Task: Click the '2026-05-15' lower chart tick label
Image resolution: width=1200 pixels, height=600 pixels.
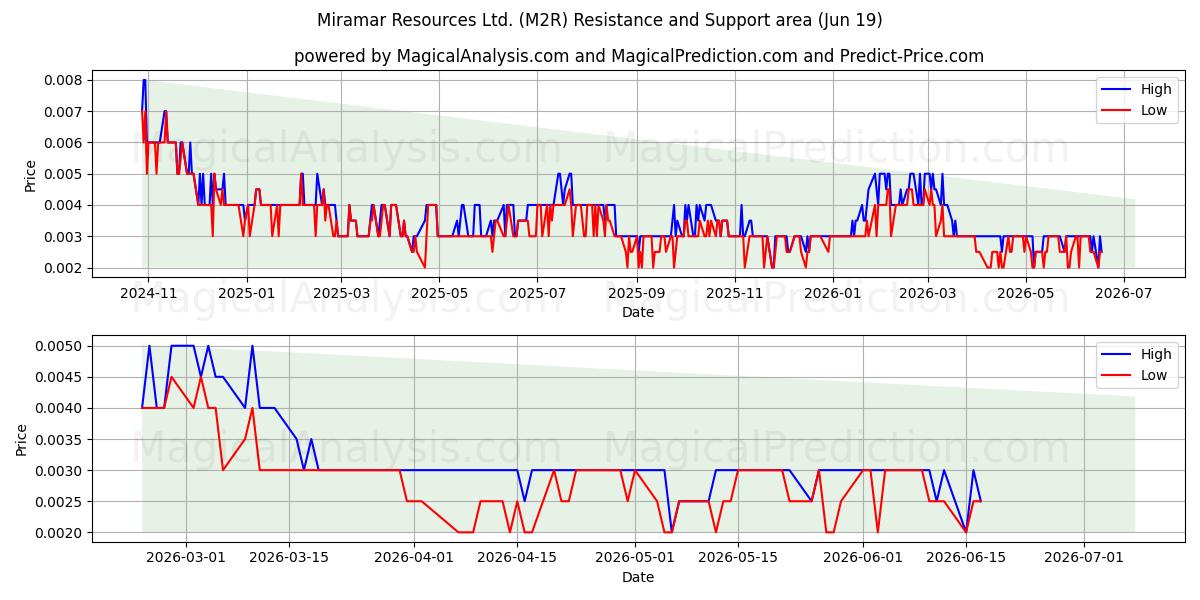Action: click(x=738, y=558)
